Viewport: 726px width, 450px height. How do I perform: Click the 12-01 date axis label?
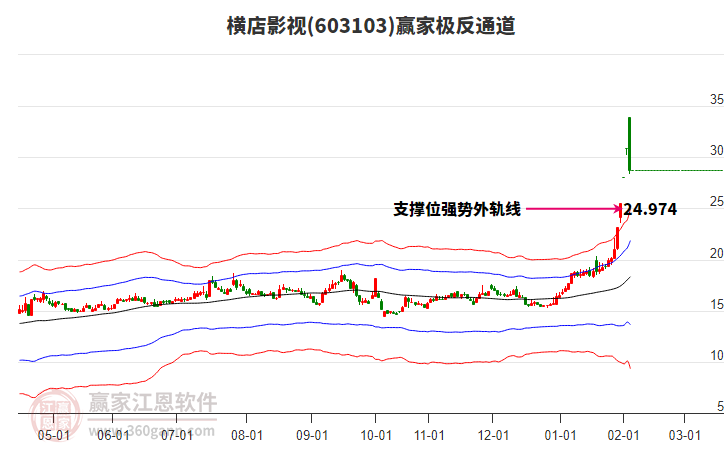tap(493, 436)
